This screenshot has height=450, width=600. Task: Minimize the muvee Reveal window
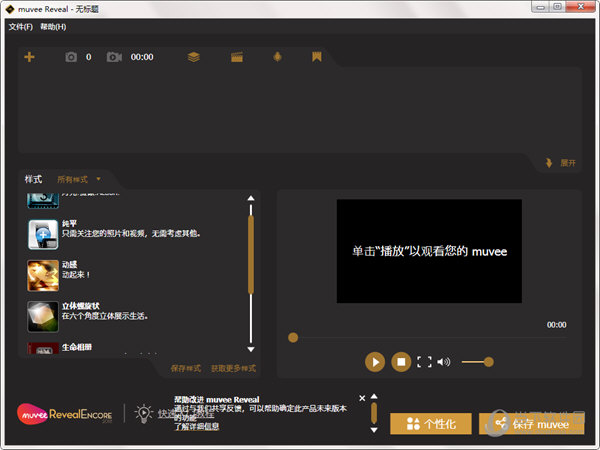540,7
